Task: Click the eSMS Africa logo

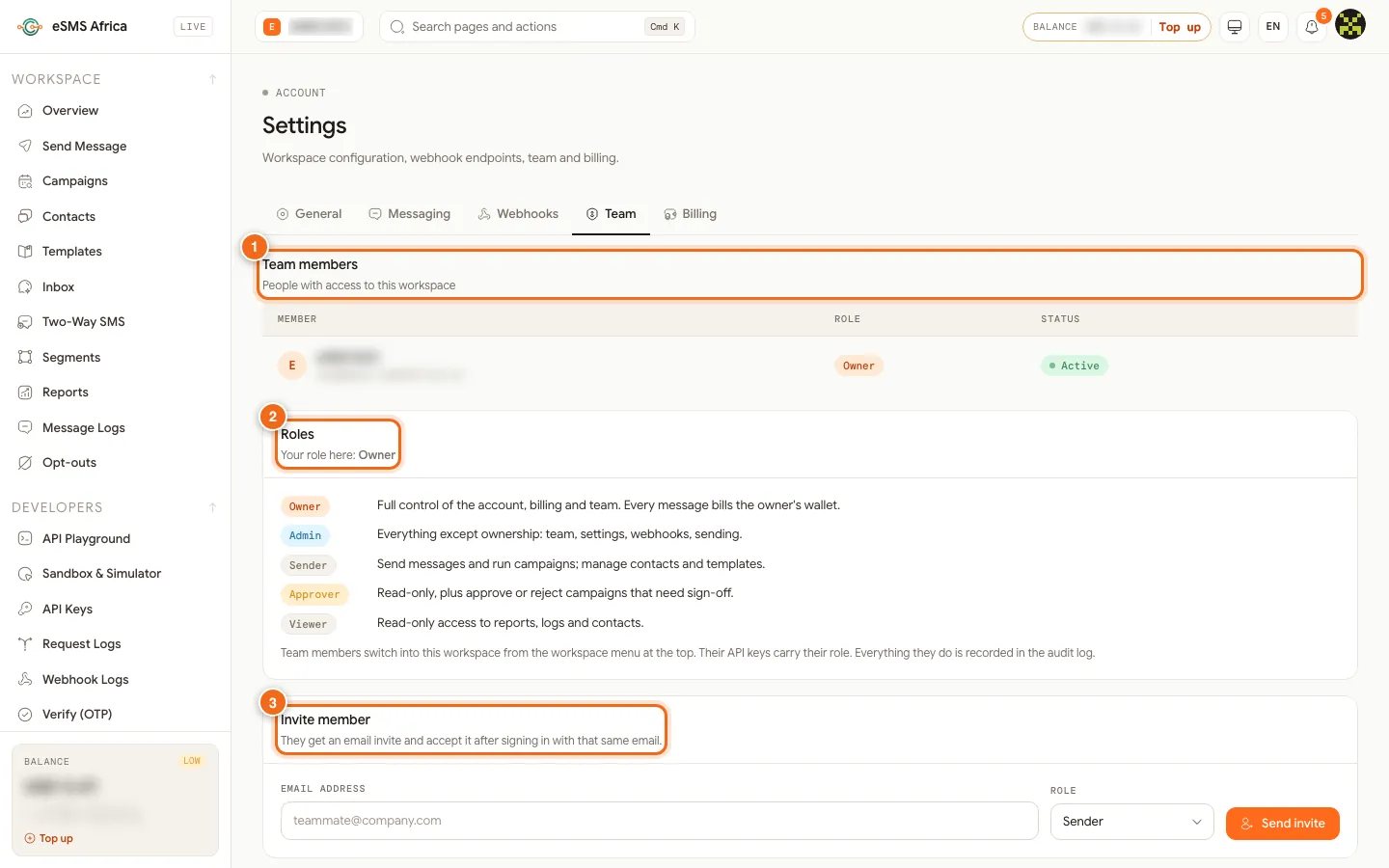Action: [72, 26]
